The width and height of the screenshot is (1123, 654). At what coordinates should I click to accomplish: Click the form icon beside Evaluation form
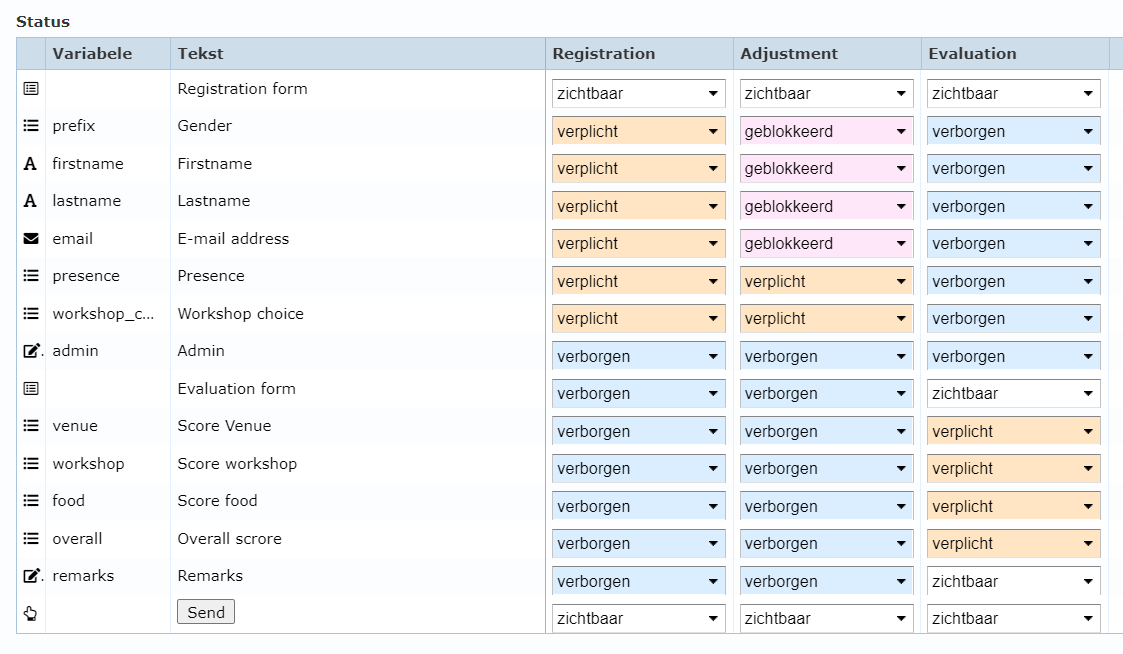tap(31, 389)
